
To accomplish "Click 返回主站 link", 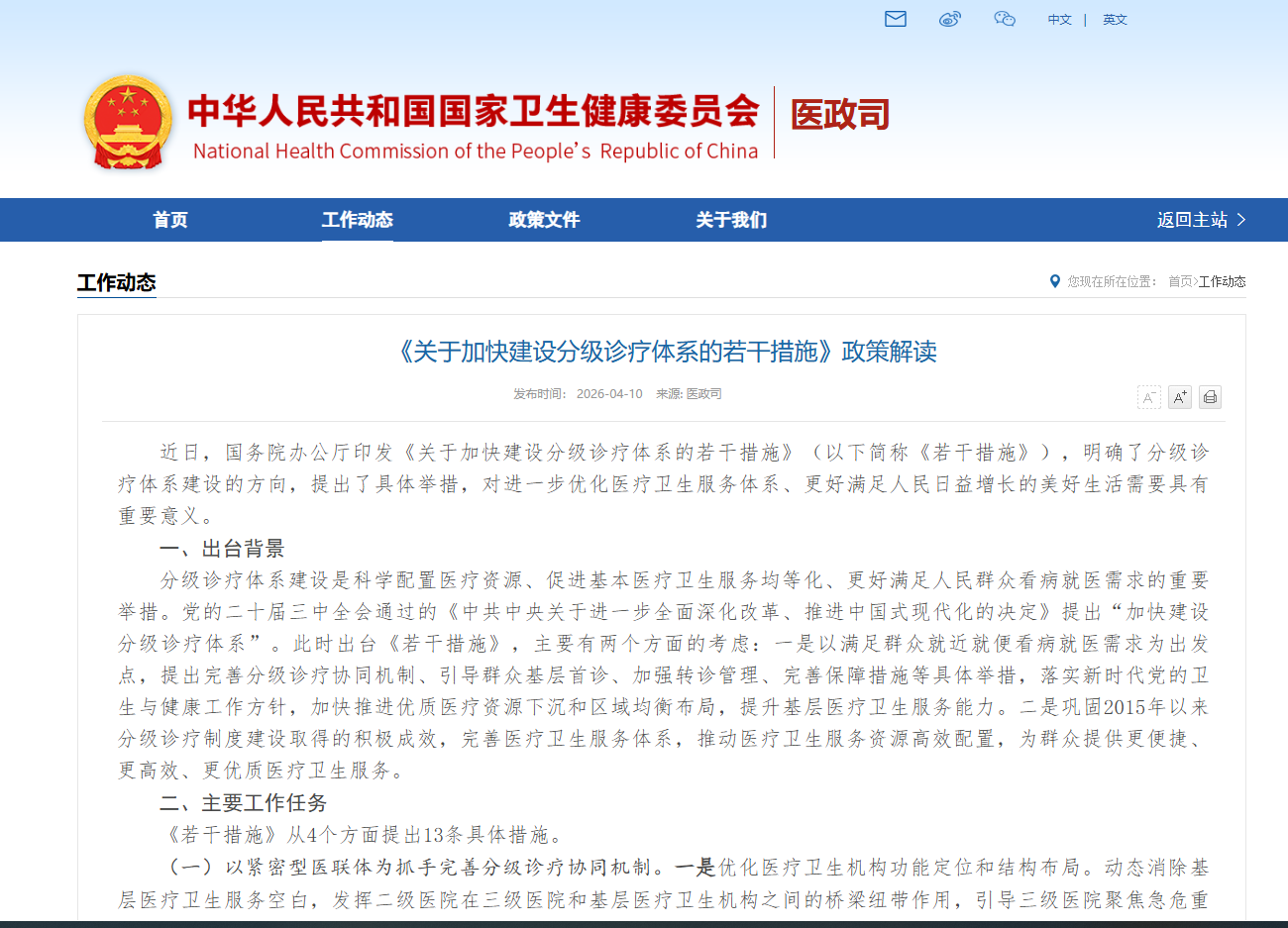I will pyautogui.click(x=1192, y=220).
